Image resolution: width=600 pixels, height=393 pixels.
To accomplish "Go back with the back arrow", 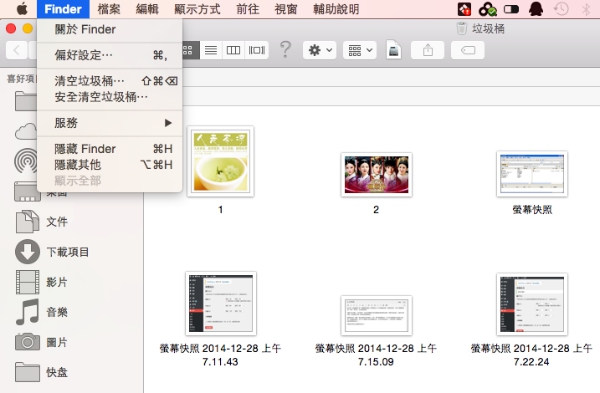I will 16,50.
